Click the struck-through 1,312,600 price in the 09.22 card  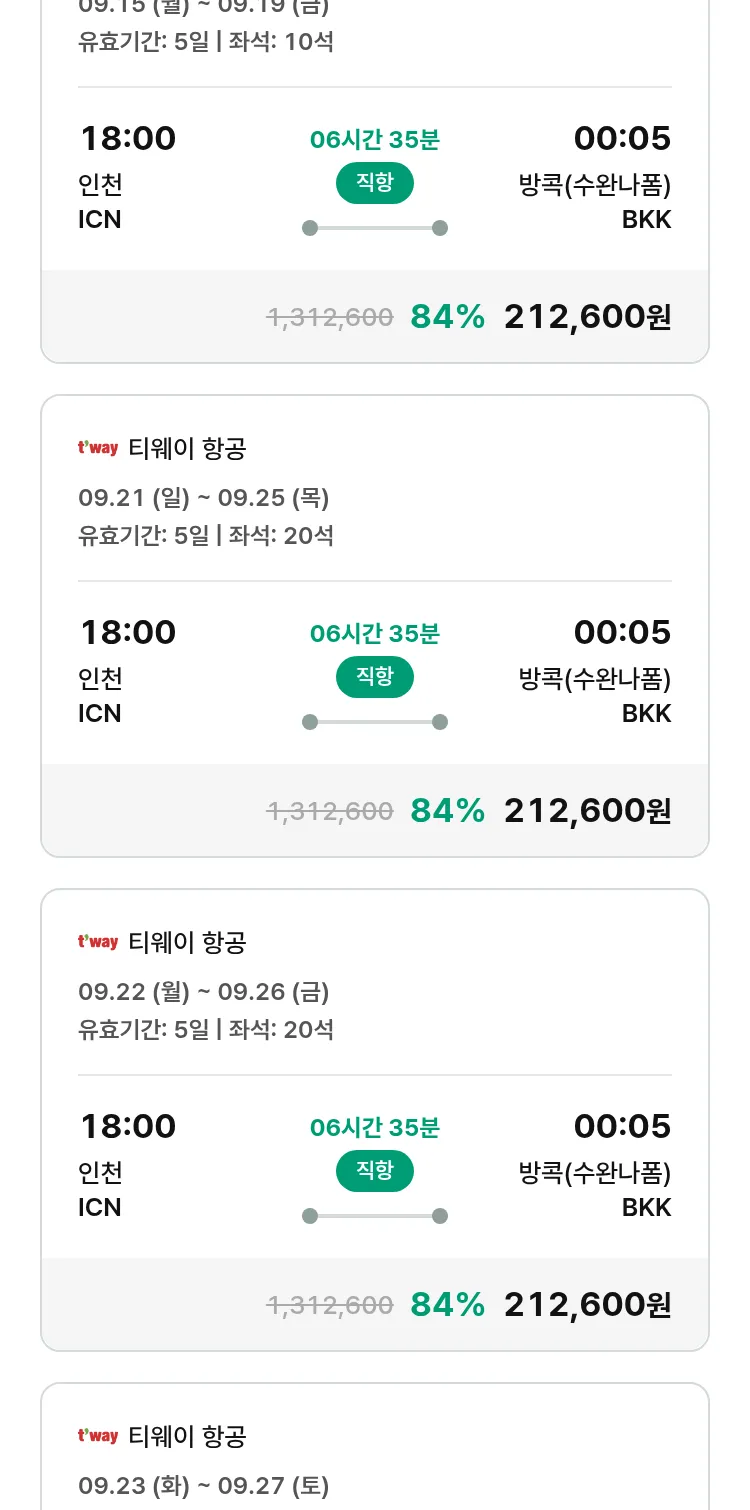(329, 1305)
